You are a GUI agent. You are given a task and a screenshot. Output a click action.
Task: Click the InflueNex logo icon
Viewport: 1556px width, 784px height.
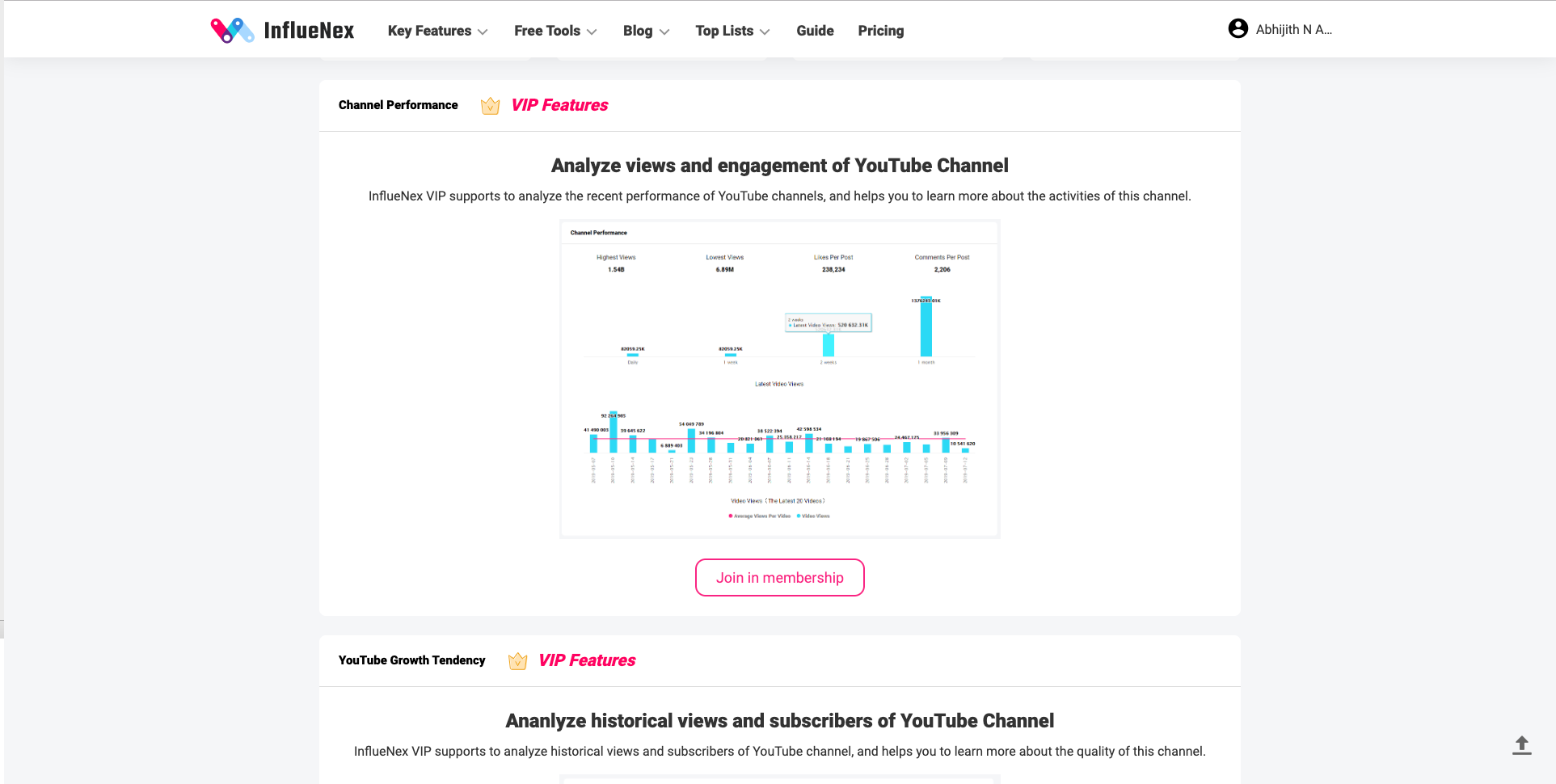click(x=232, y=31)
